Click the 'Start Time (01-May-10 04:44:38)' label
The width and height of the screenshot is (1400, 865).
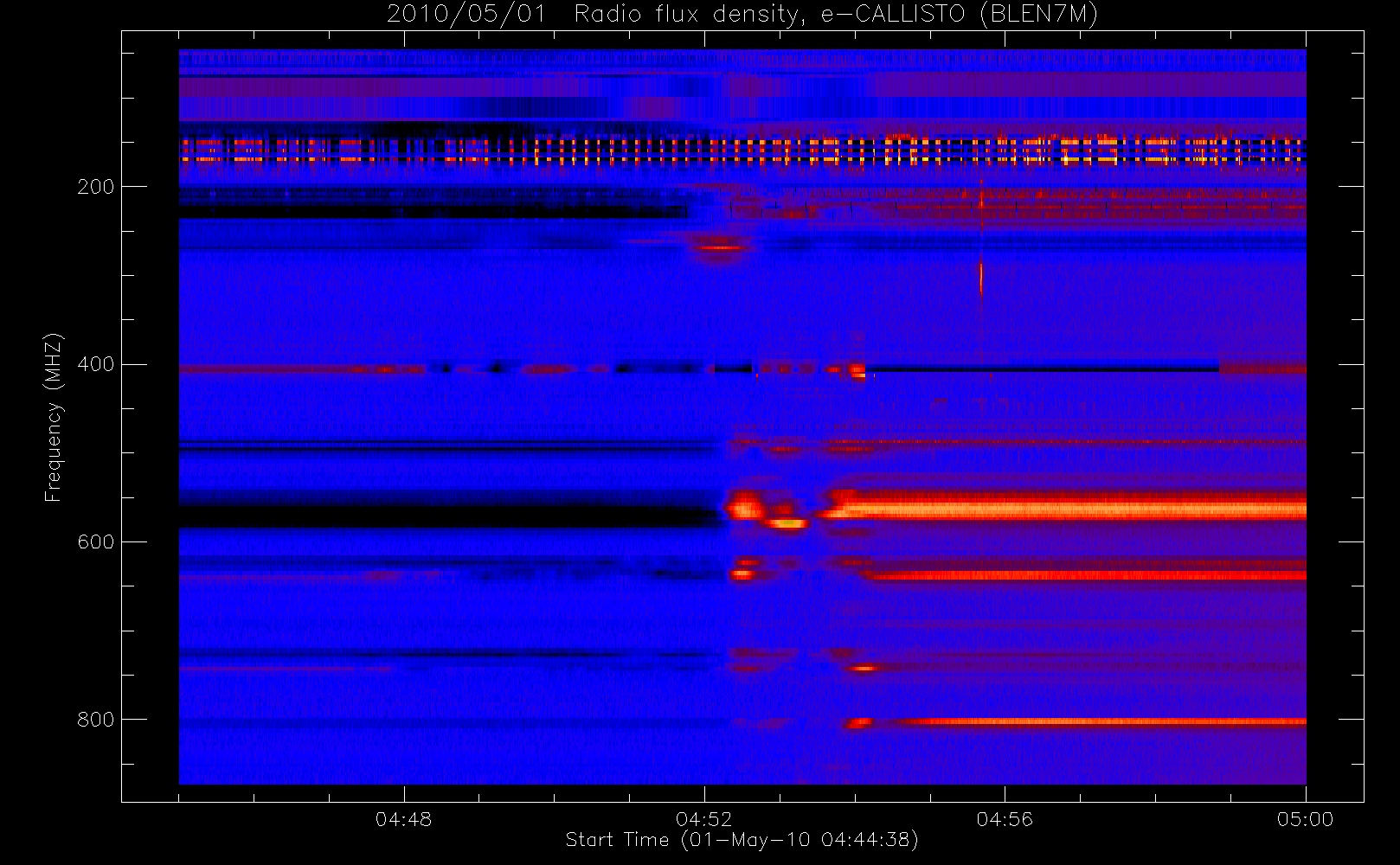tap(742, 840)
